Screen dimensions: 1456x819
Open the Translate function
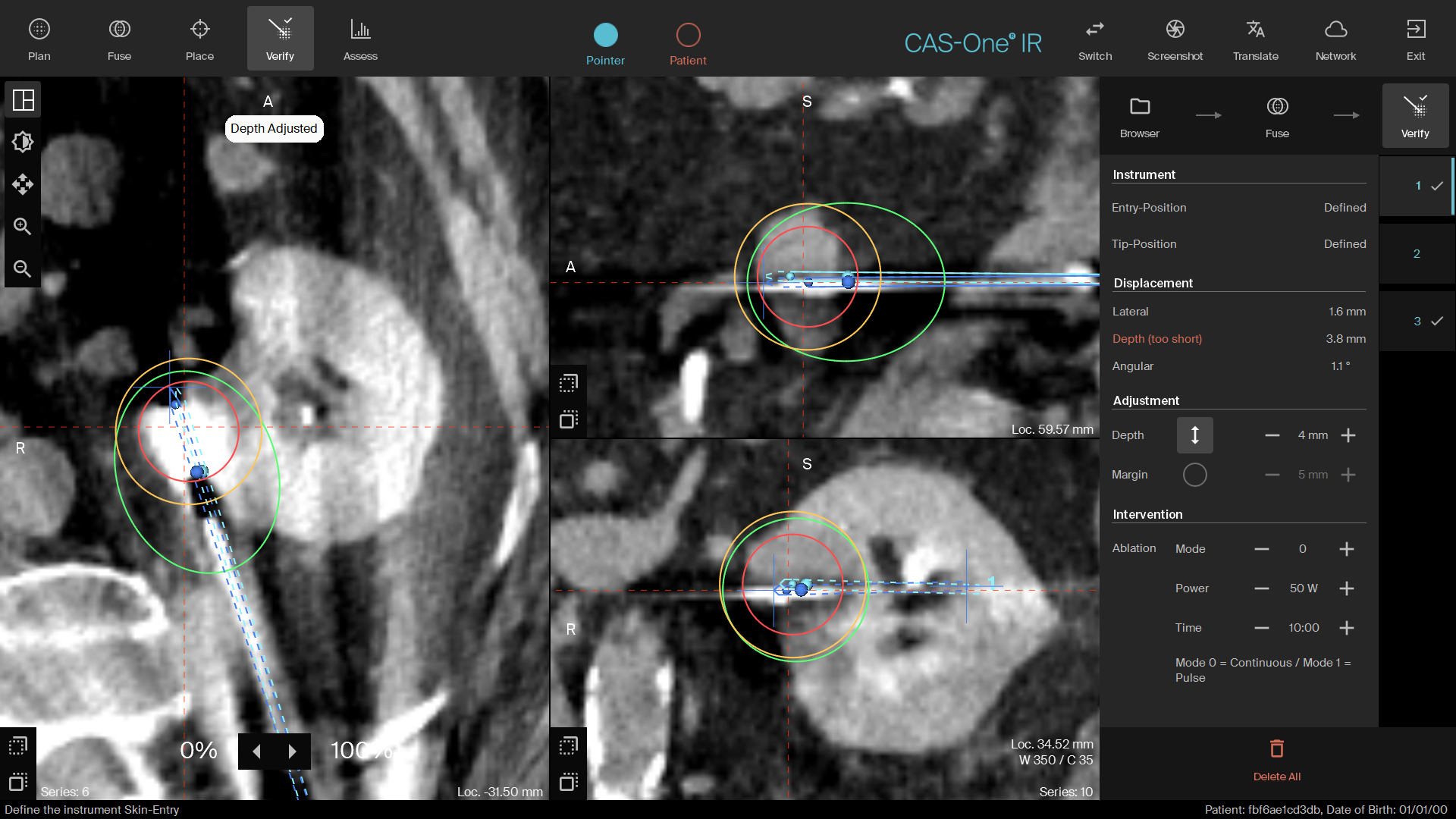[1256, 38]
